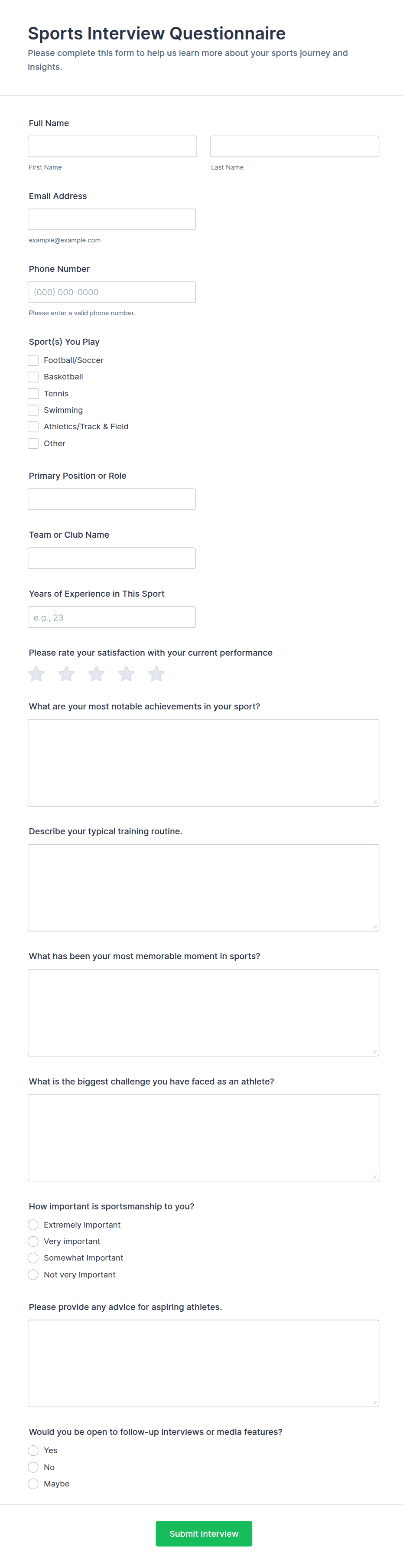The width and height of the screenshot is (403, 1568).
Task: Select Extremely important sportsmanship option
Action: tap(33, 1225)
